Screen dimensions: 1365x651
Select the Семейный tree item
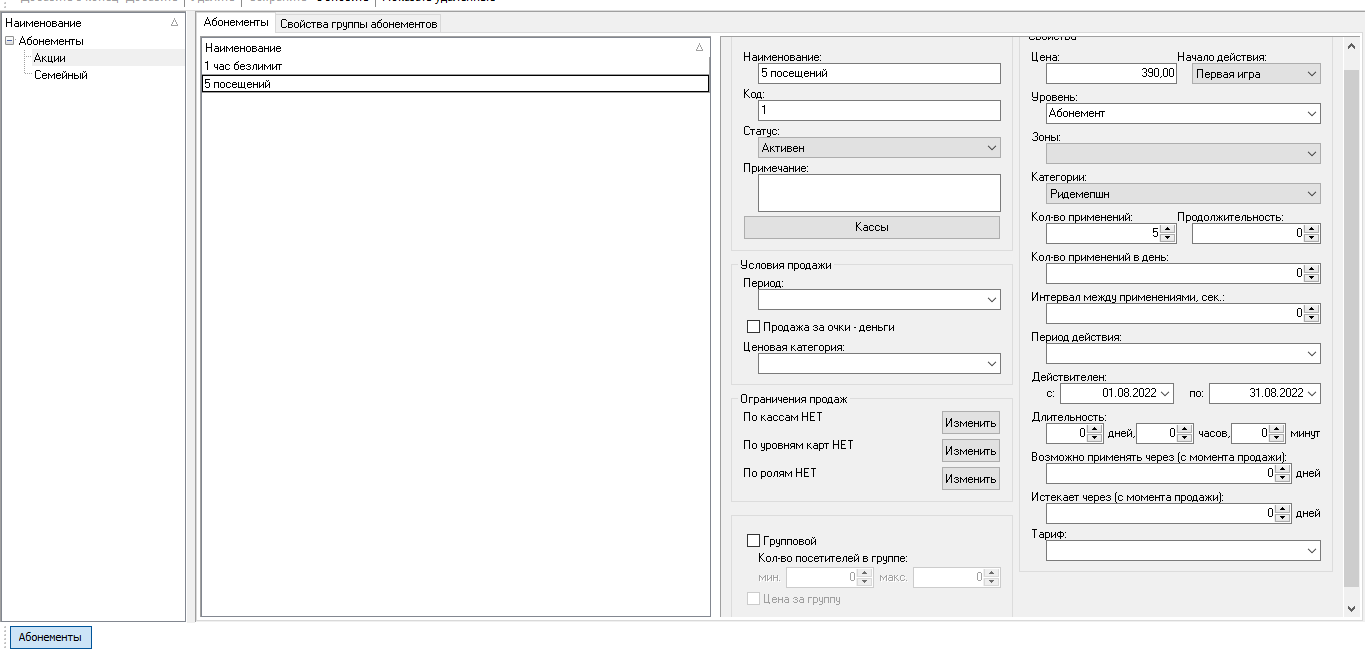pyautogui.click(x=60, y=75)
